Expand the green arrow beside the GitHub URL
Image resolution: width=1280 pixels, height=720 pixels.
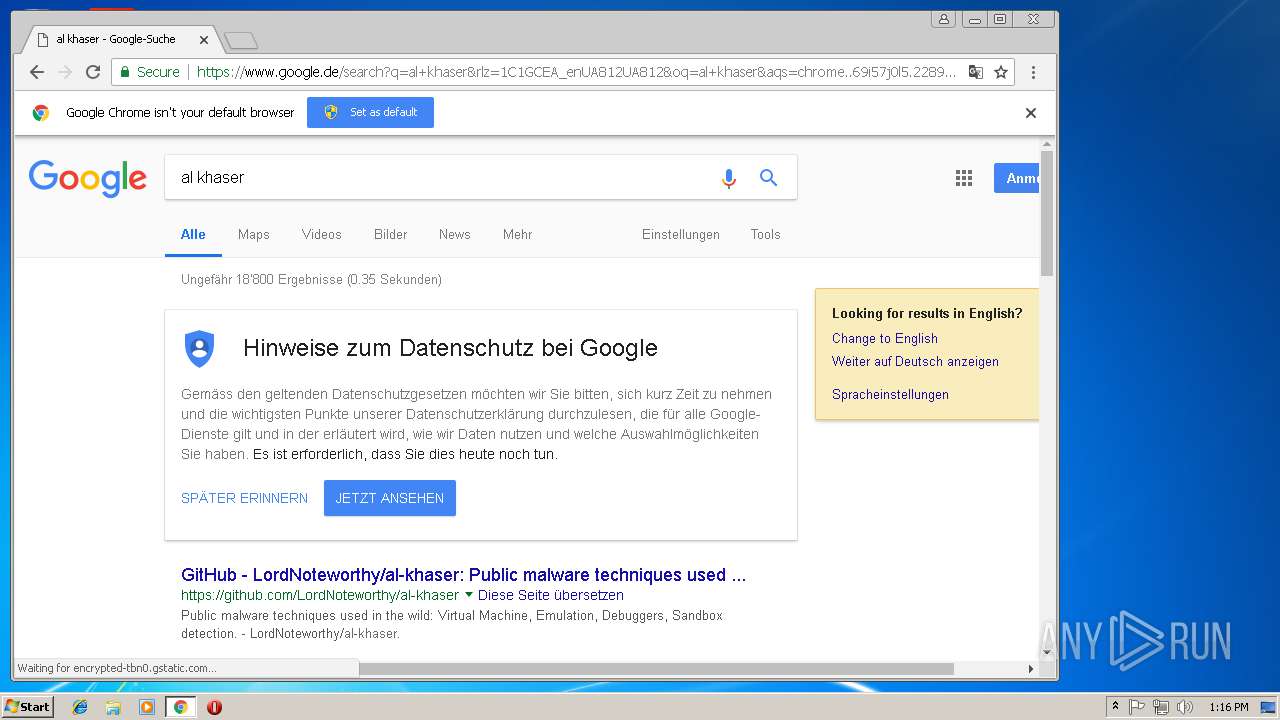(x=468, y=595)
